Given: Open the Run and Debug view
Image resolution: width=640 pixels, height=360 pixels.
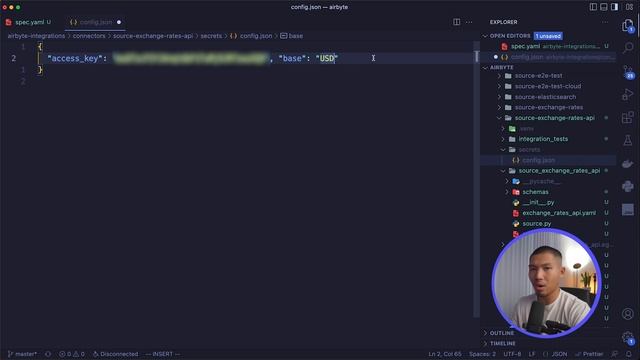Looking at the screenshot, I should (628, 94).
